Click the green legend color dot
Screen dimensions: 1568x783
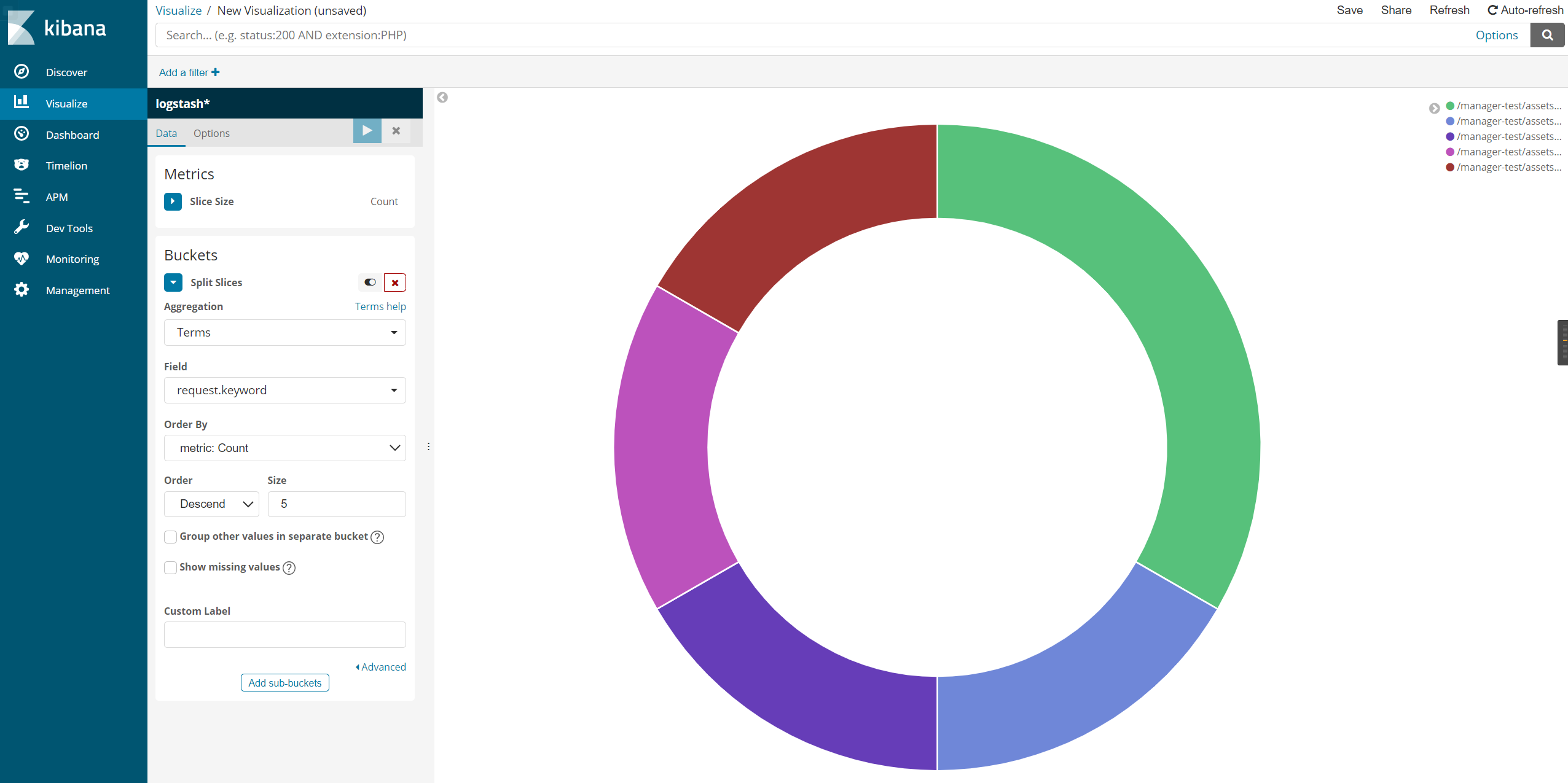coord(1450,106)
